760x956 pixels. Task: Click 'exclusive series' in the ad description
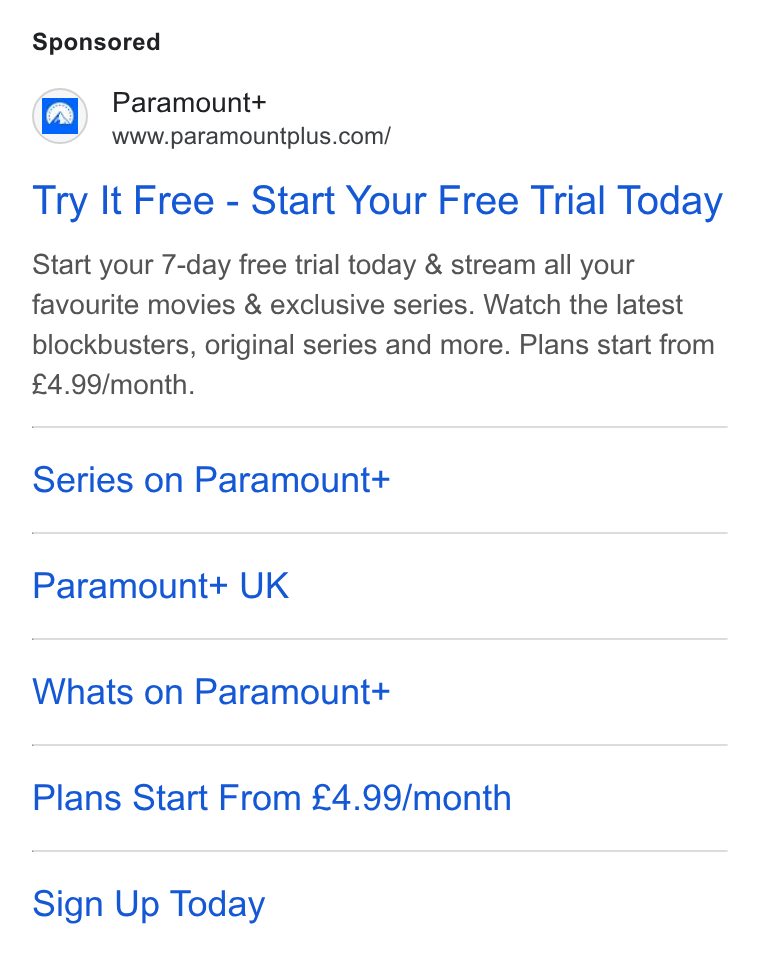(372, 305)
